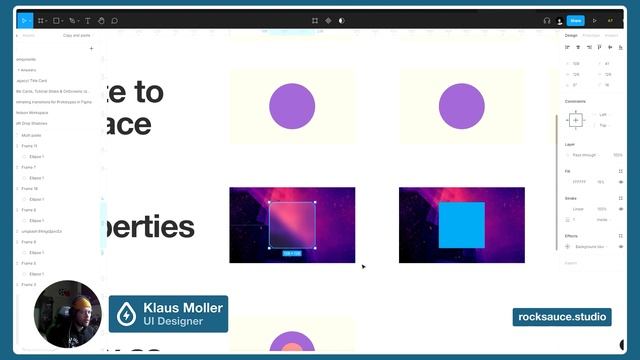Collapse the 'Frame 6' layer group
This screenshot has height=360, width=640.
[18, 210]
